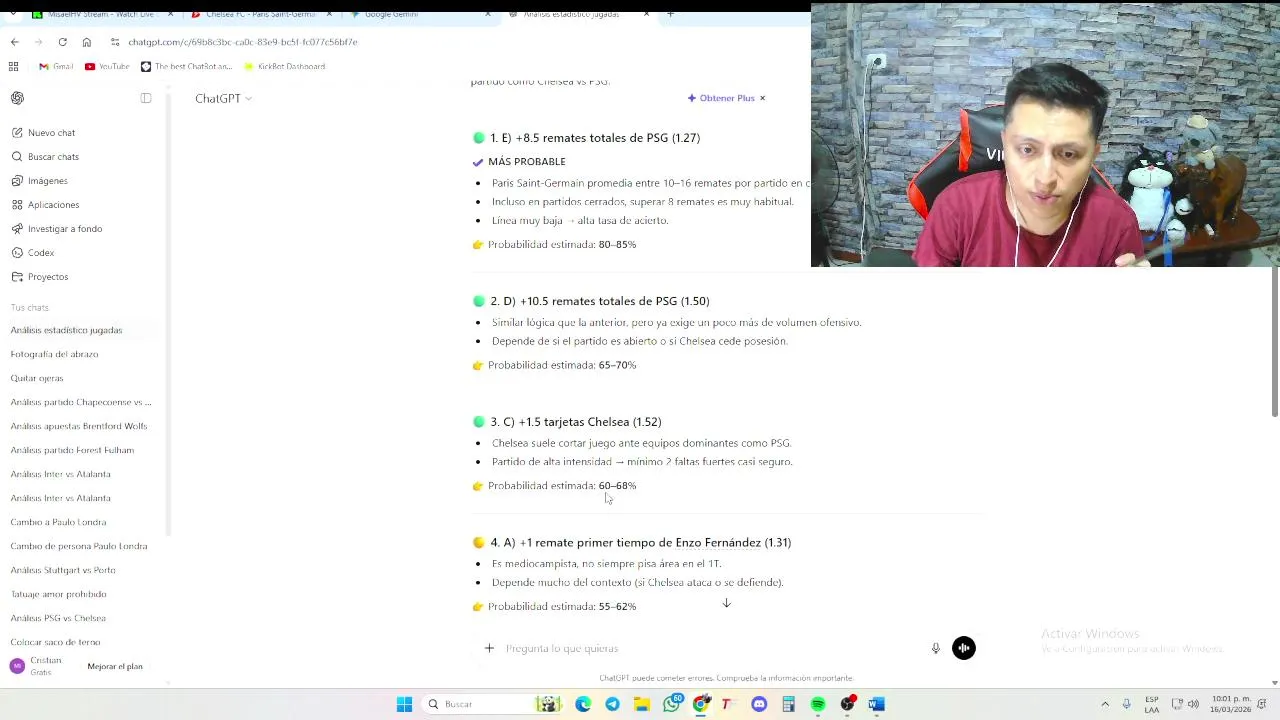This screenshot has width=1280, height=720.
Task: Switch to Chelsea FC - Paris Saint-Germain tab
Action: [260, 14]
